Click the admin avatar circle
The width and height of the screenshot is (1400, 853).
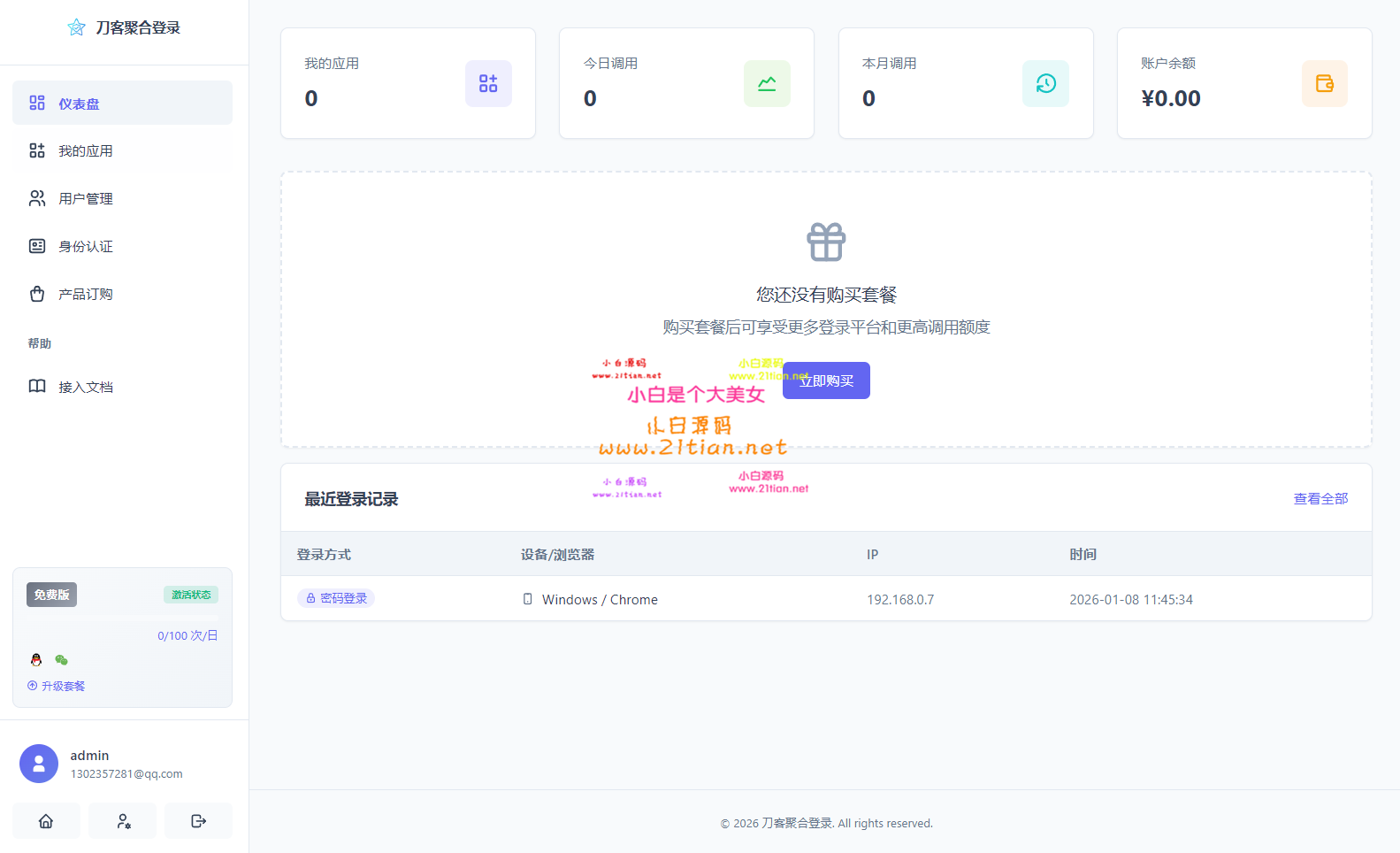tap(39, 764)
